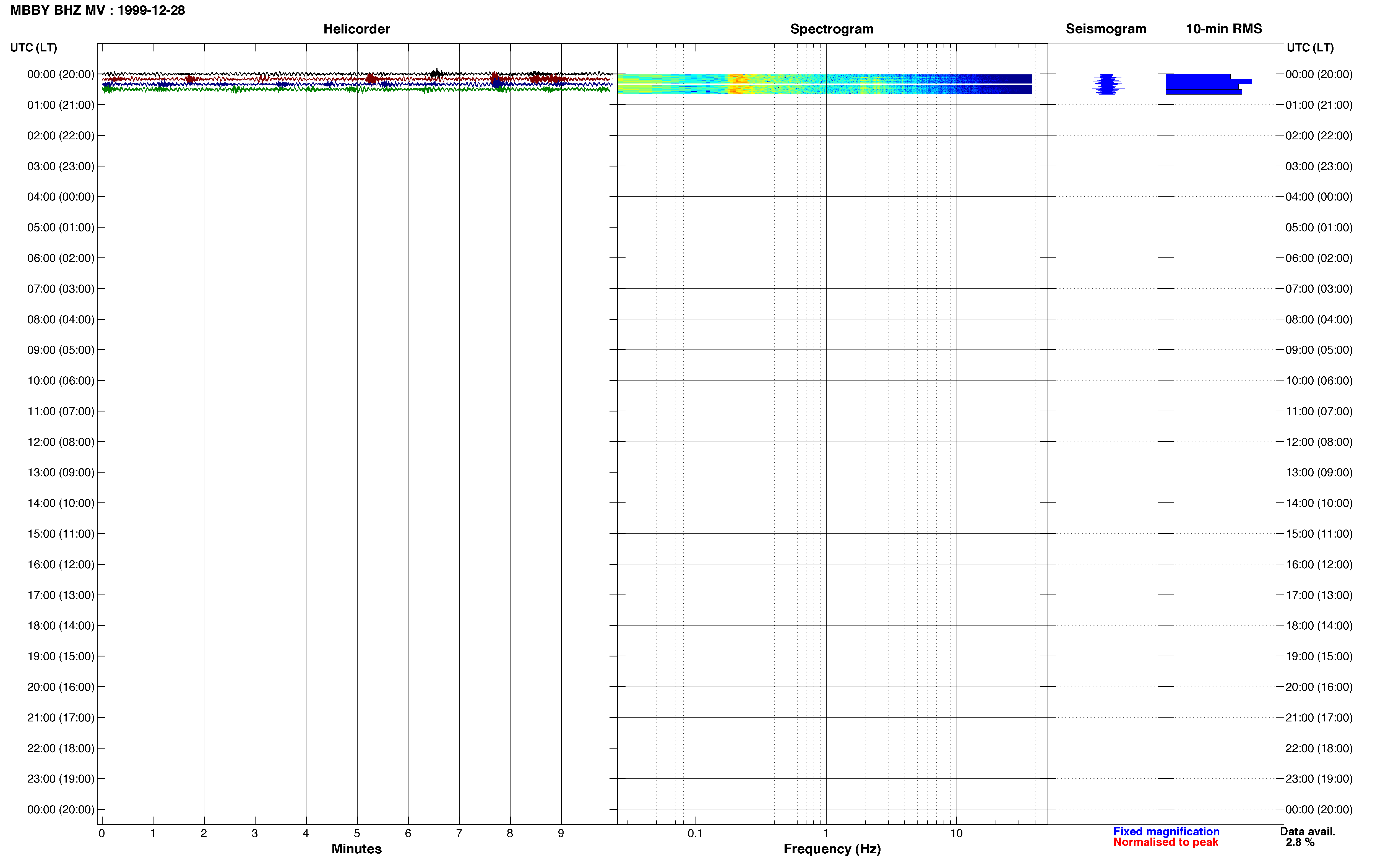Click the '1' frequency tick label
This screenshot has width=1388, height=868.
click(x=826, y=833)
